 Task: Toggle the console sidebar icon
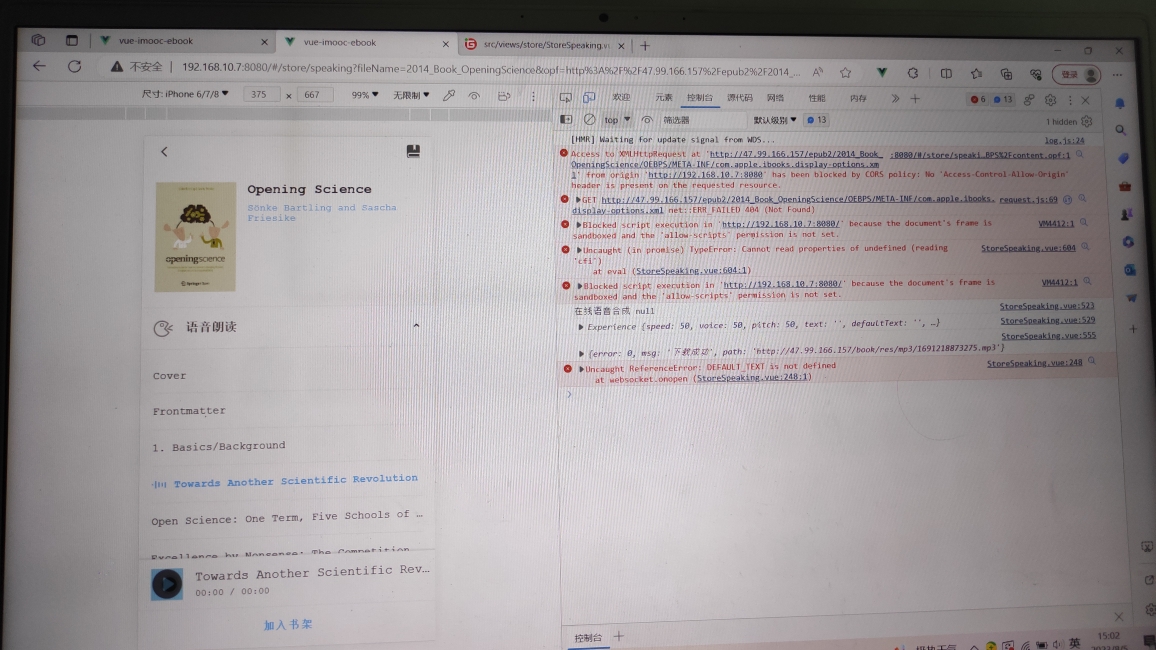[x=566, y=119]
